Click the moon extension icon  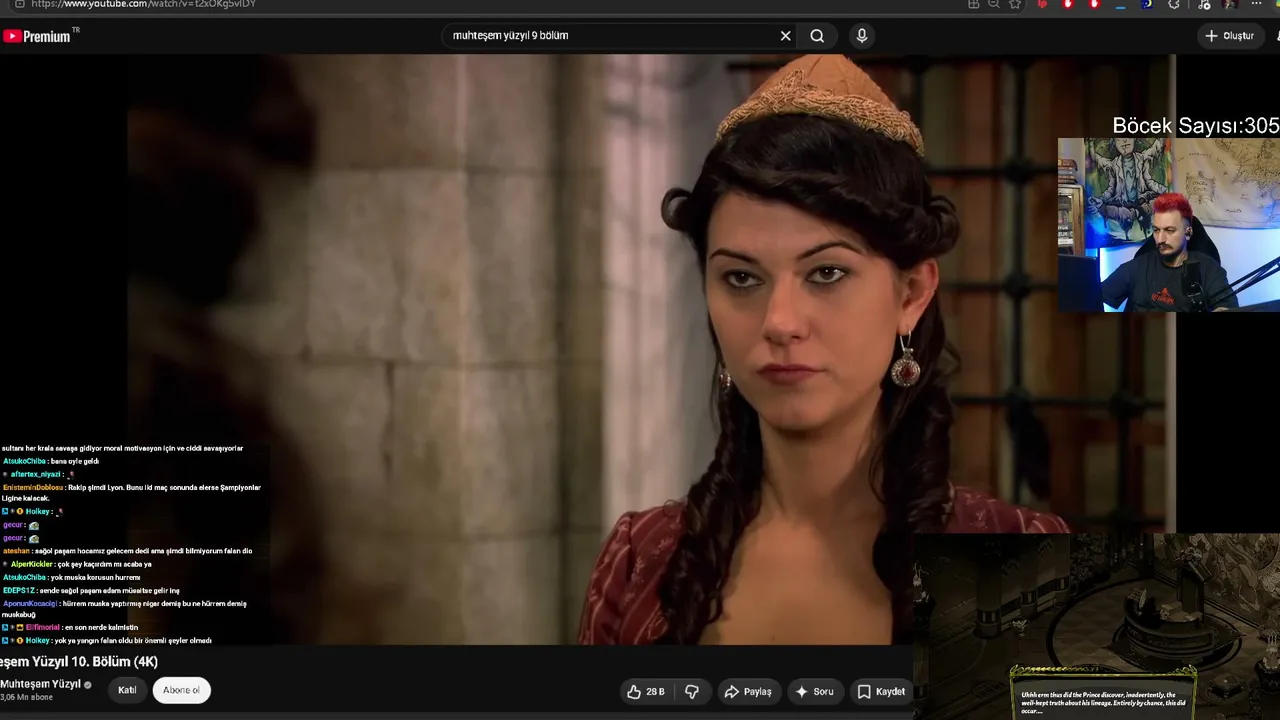[x=1147, y=4]
